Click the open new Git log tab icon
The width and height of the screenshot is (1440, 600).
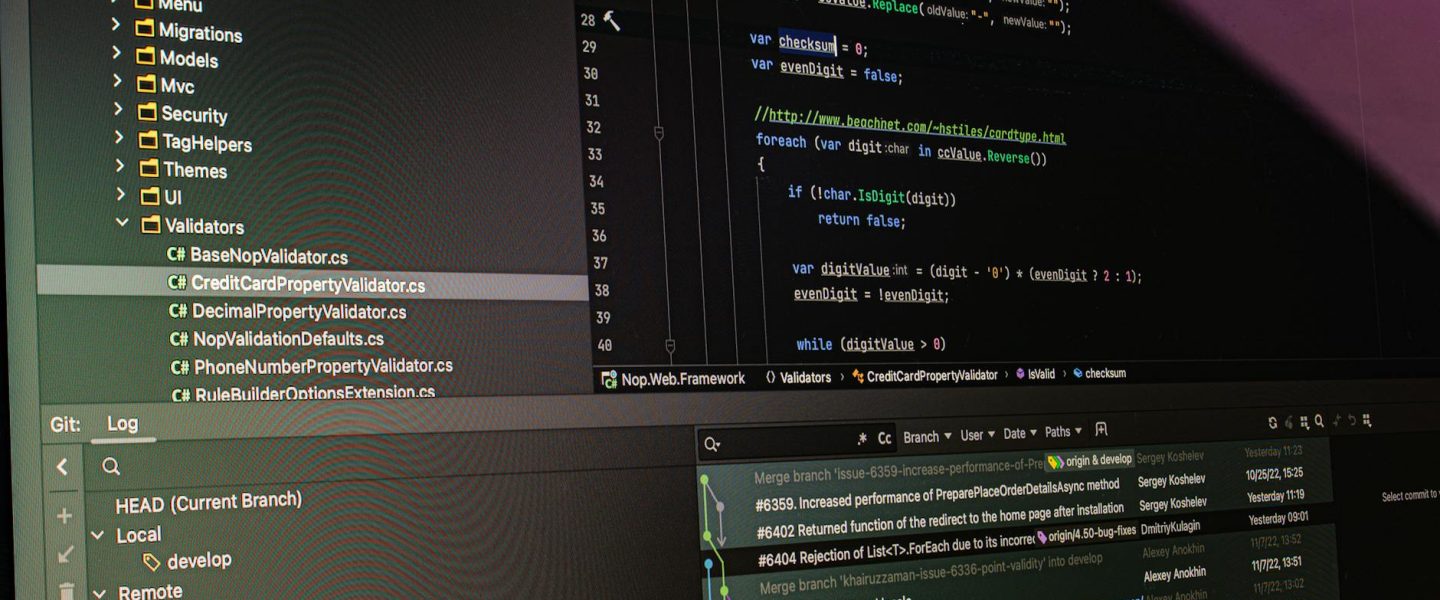click(1101, 430)
